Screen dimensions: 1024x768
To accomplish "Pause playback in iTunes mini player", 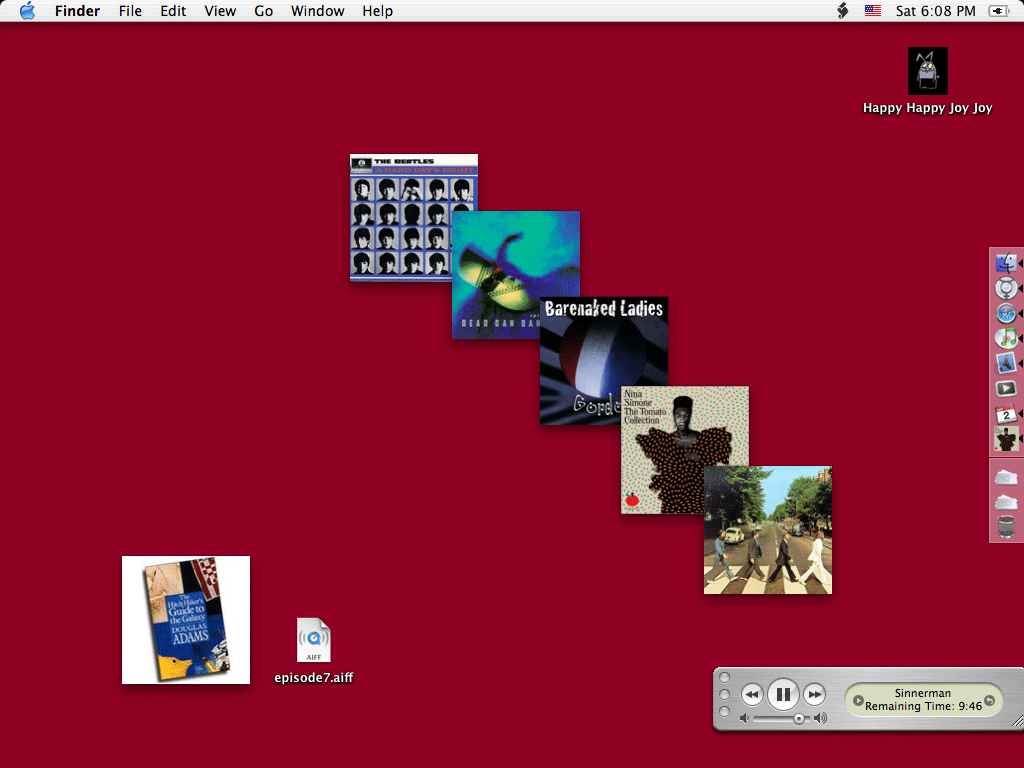I will 783,694.
